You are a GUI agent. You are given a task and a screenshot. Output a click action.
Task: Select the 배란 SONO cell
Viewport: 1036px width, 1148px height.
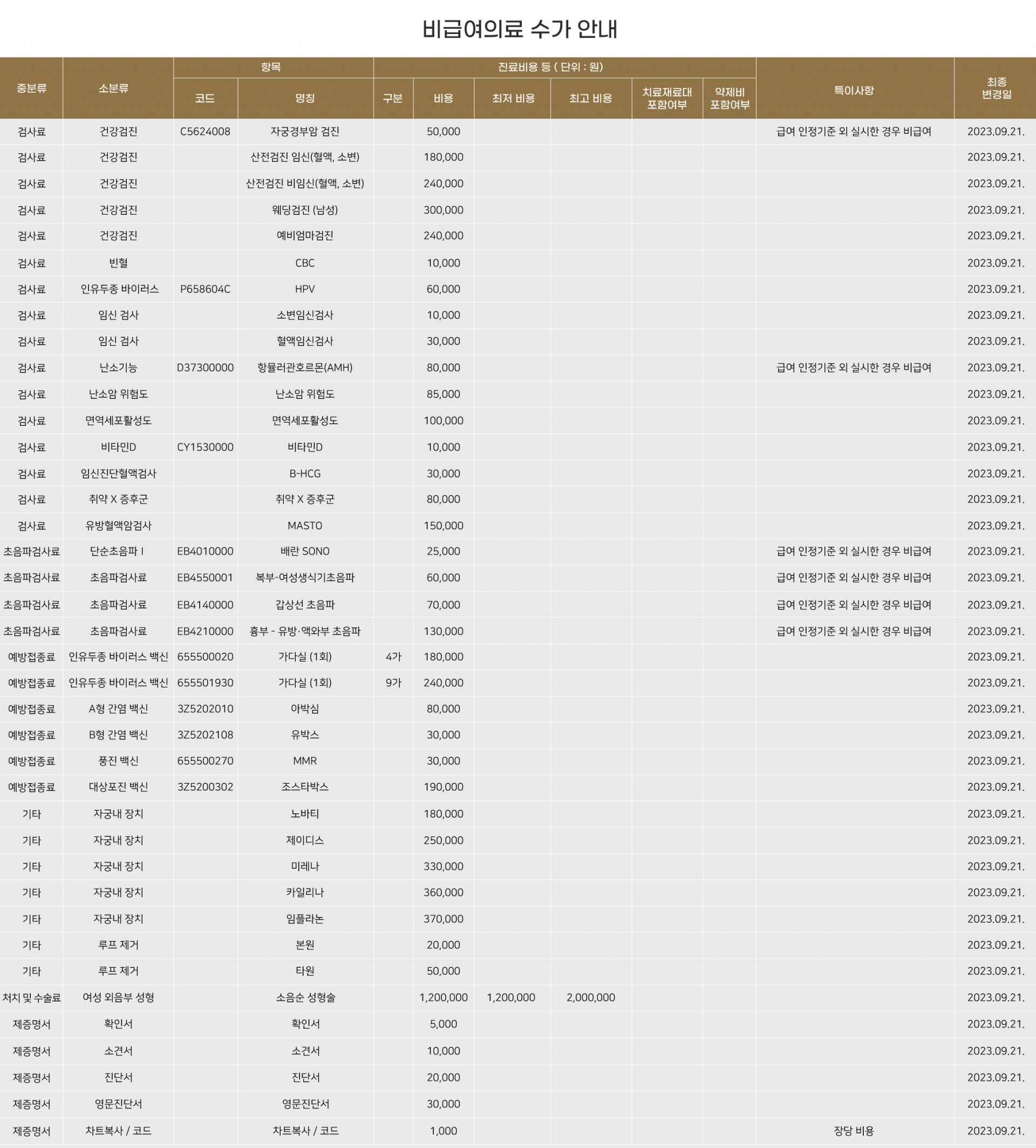(x=305, y=551)
